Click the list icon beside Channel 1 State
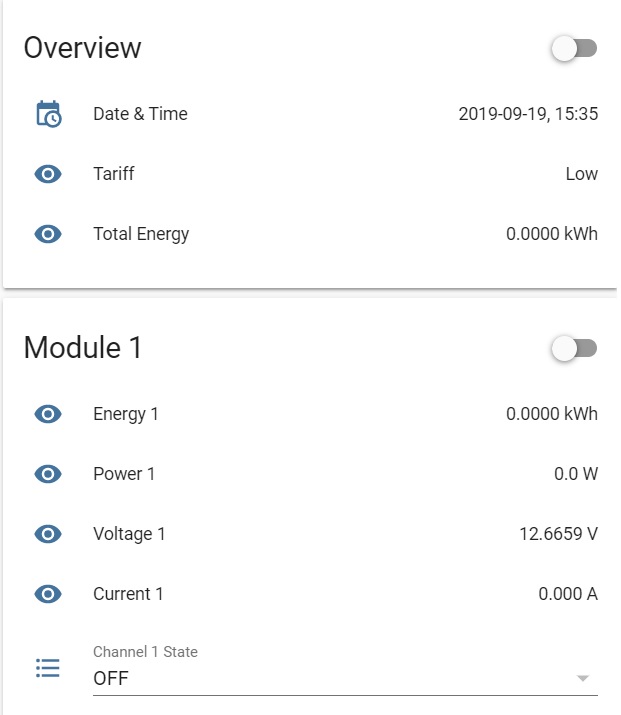This screenshot has height=715, width=621. 48,668
